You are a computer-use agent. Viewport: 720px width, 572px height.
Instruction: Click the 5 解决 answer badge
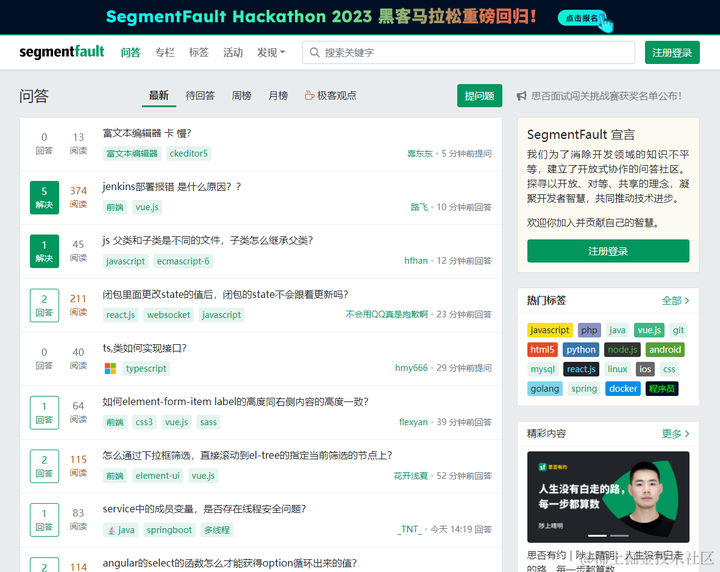coord(44,197)
